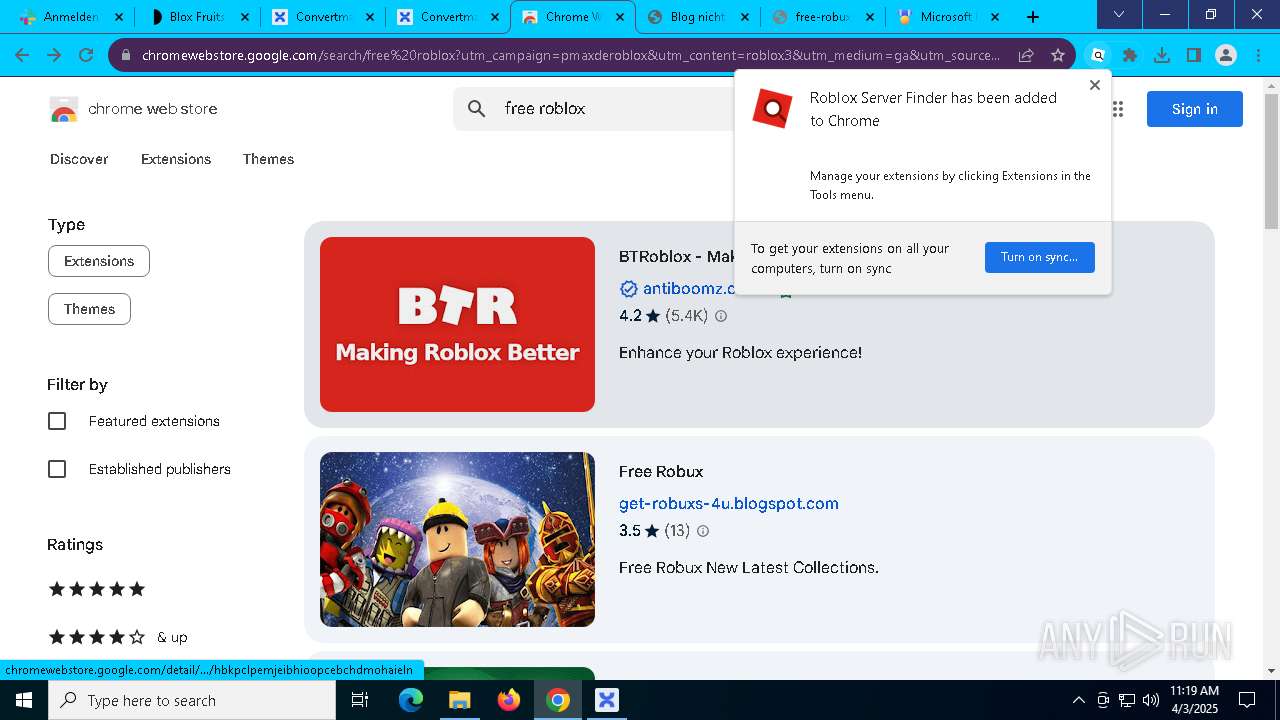Go back to the previous page
This screenshot has width=1280, height=720.
click(x=22, y=55)
